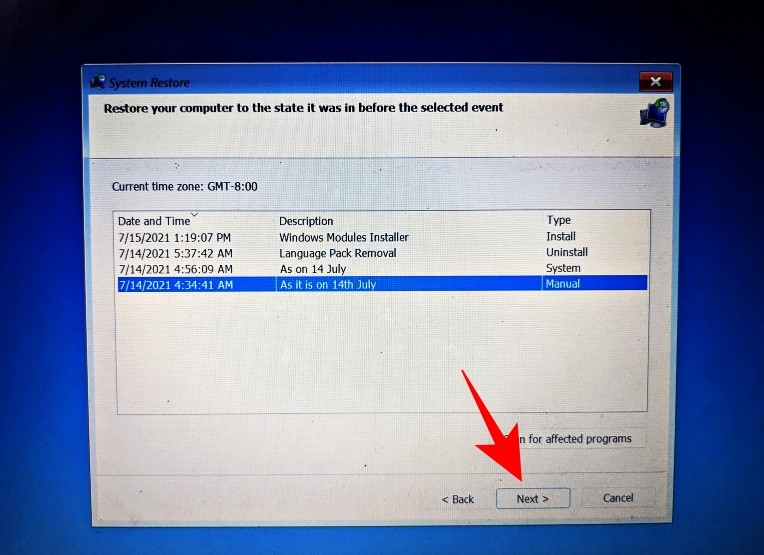Click the restore computer clock icon
Image resolution: width=764 pixels, height=555 pixels.
[655, 113]
